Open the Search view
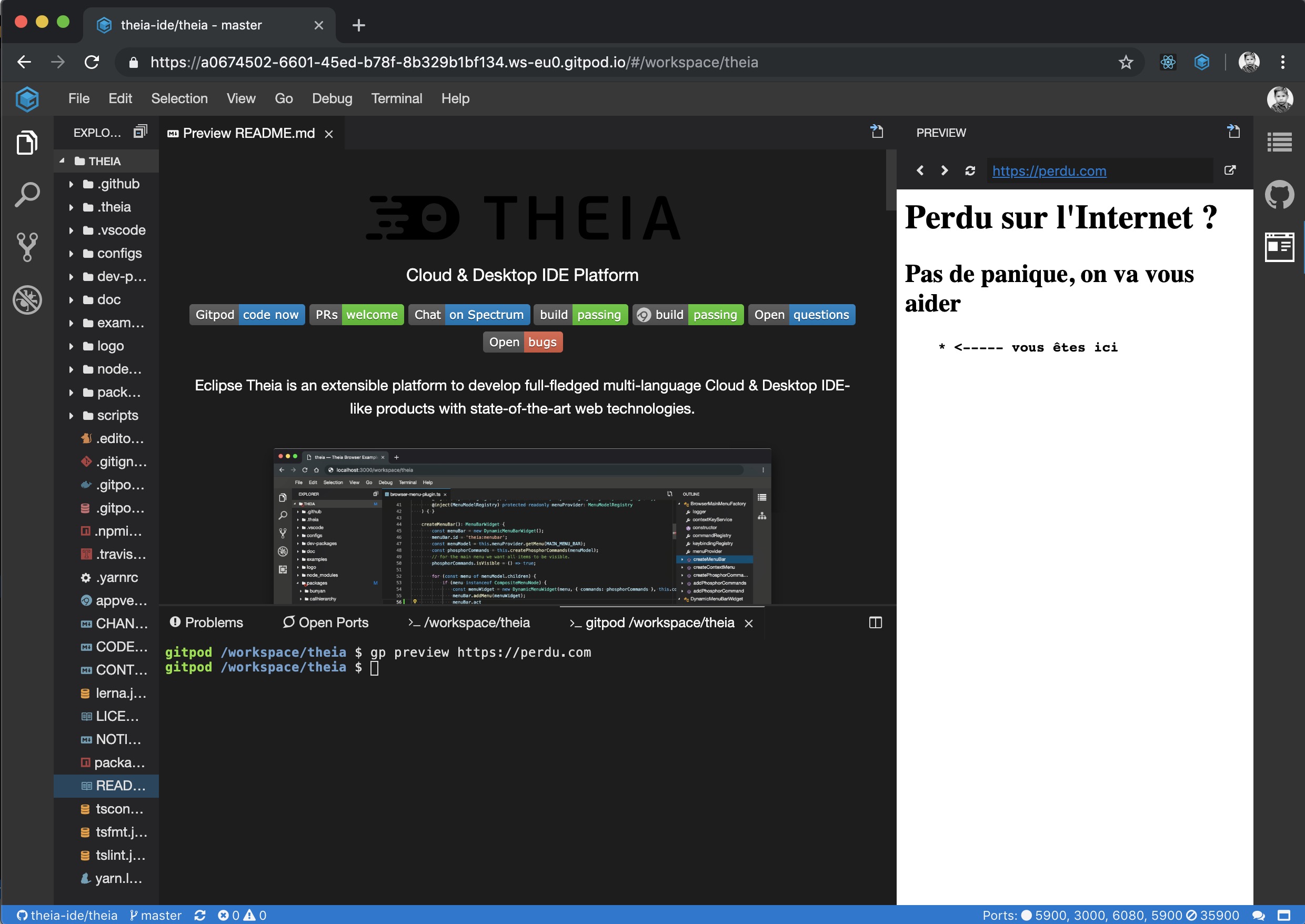 27,194
